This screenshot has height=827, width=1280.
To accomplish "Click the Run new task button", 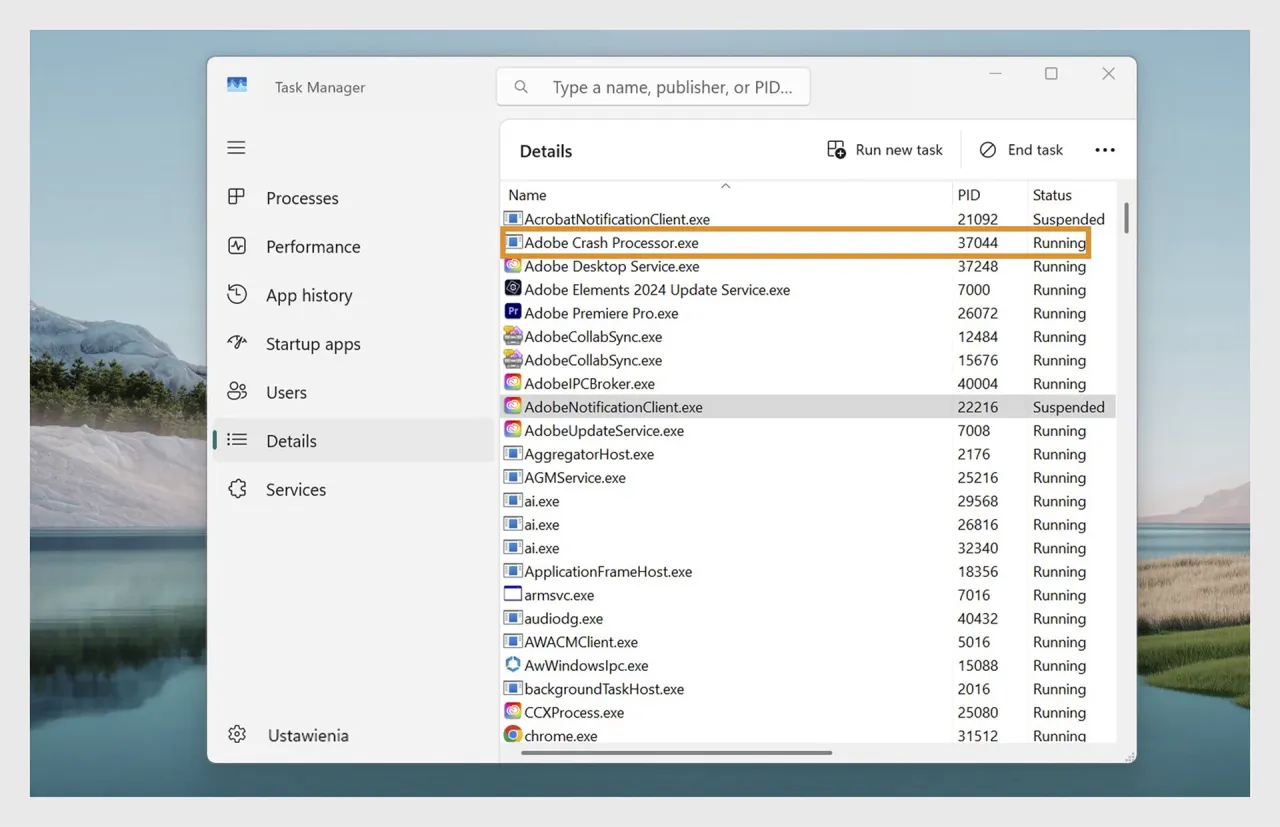I will [x=885, y=149].
